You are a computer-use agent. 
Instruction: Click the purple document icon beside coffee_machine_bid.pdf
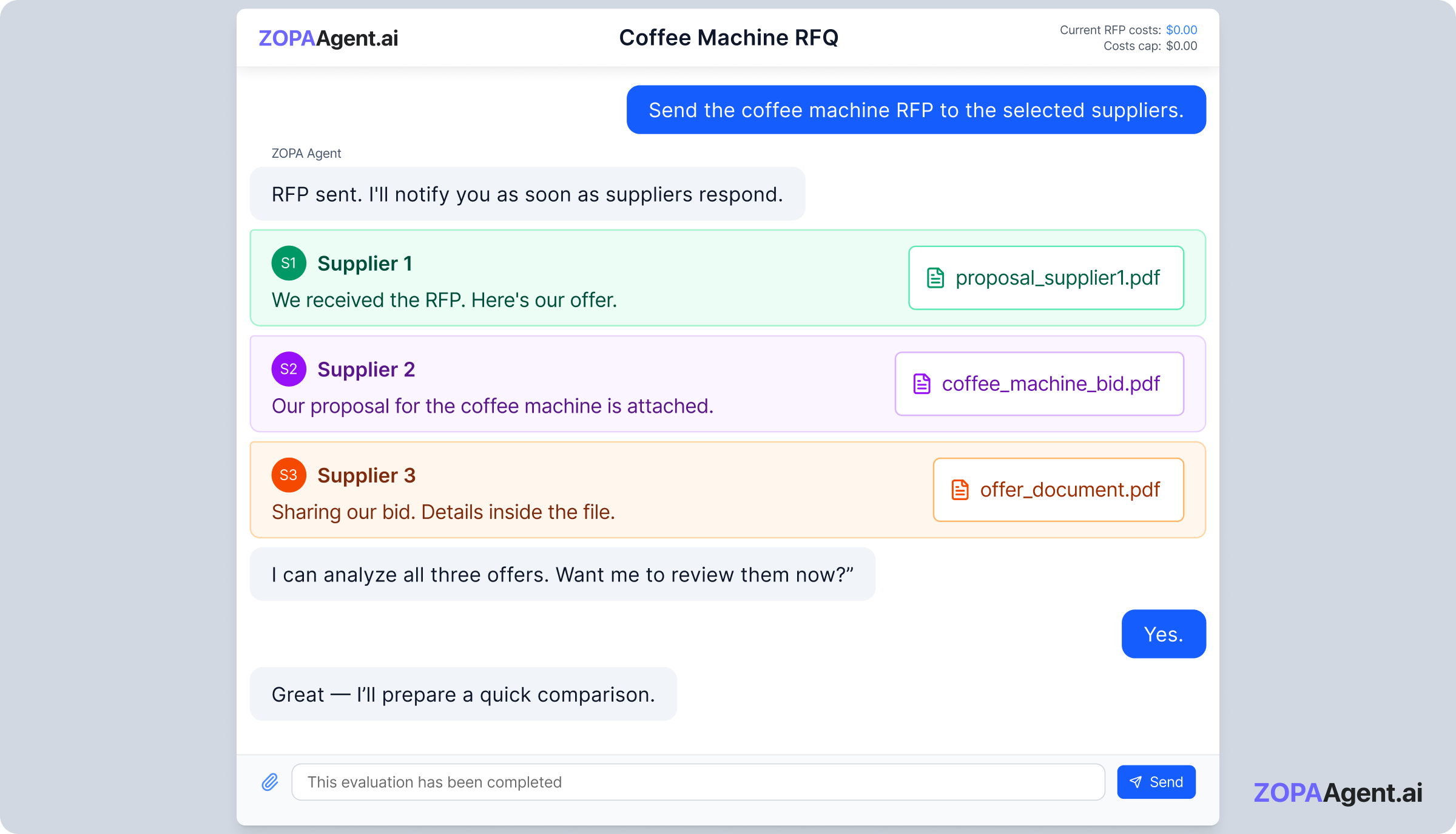922,384
